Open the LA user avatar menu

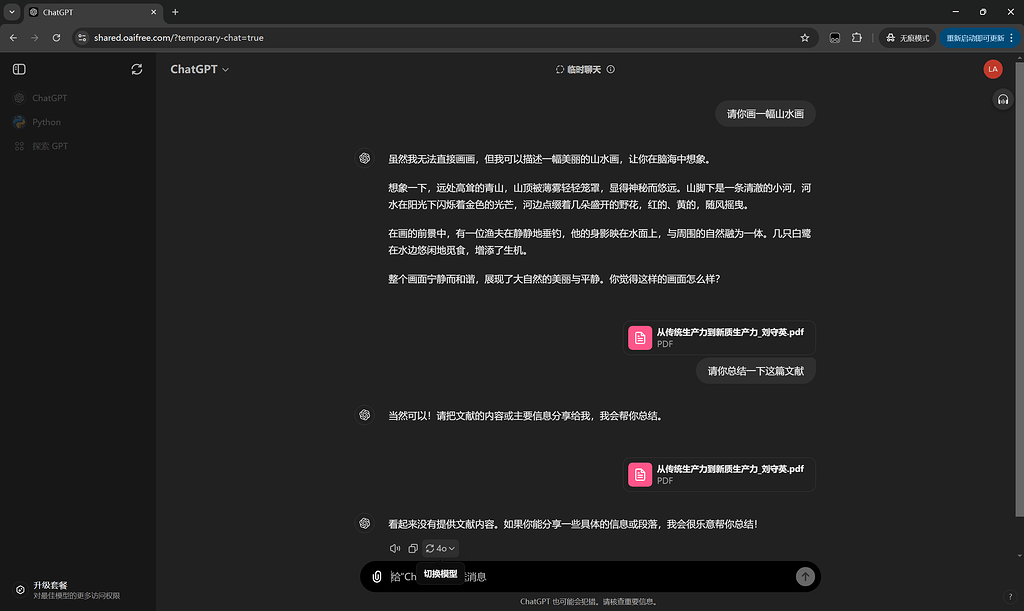tap(993, 69)
